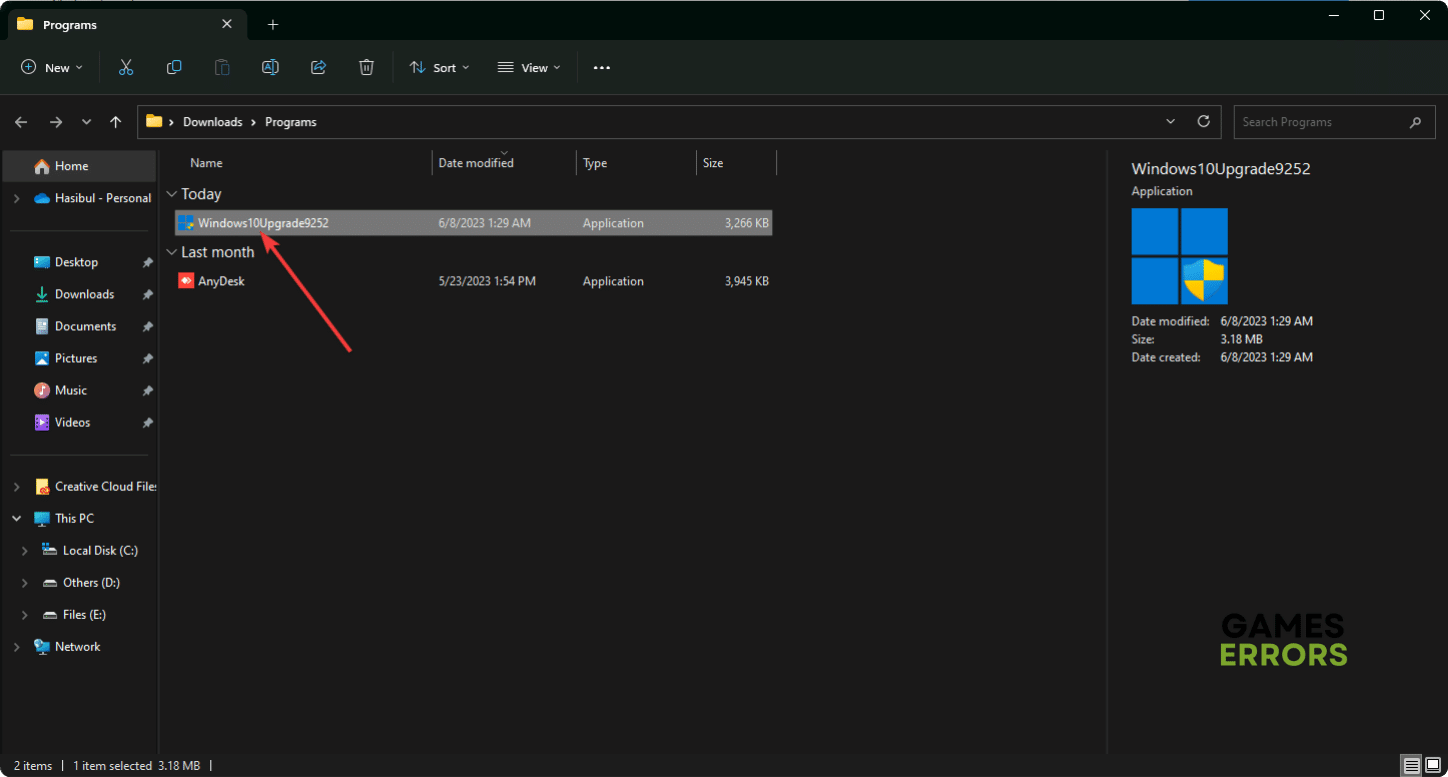Viewport: 1448px width, 777px height.
Task: Open the View dropdown menu
Action: tap(529, 67)
